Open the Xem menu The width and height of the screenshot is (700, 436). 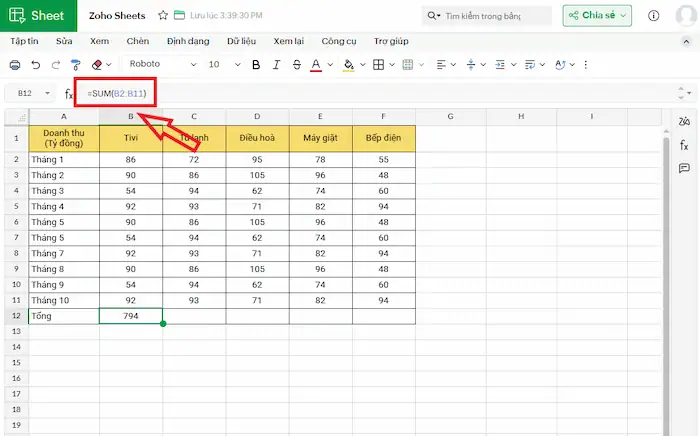tap(99, 41)
